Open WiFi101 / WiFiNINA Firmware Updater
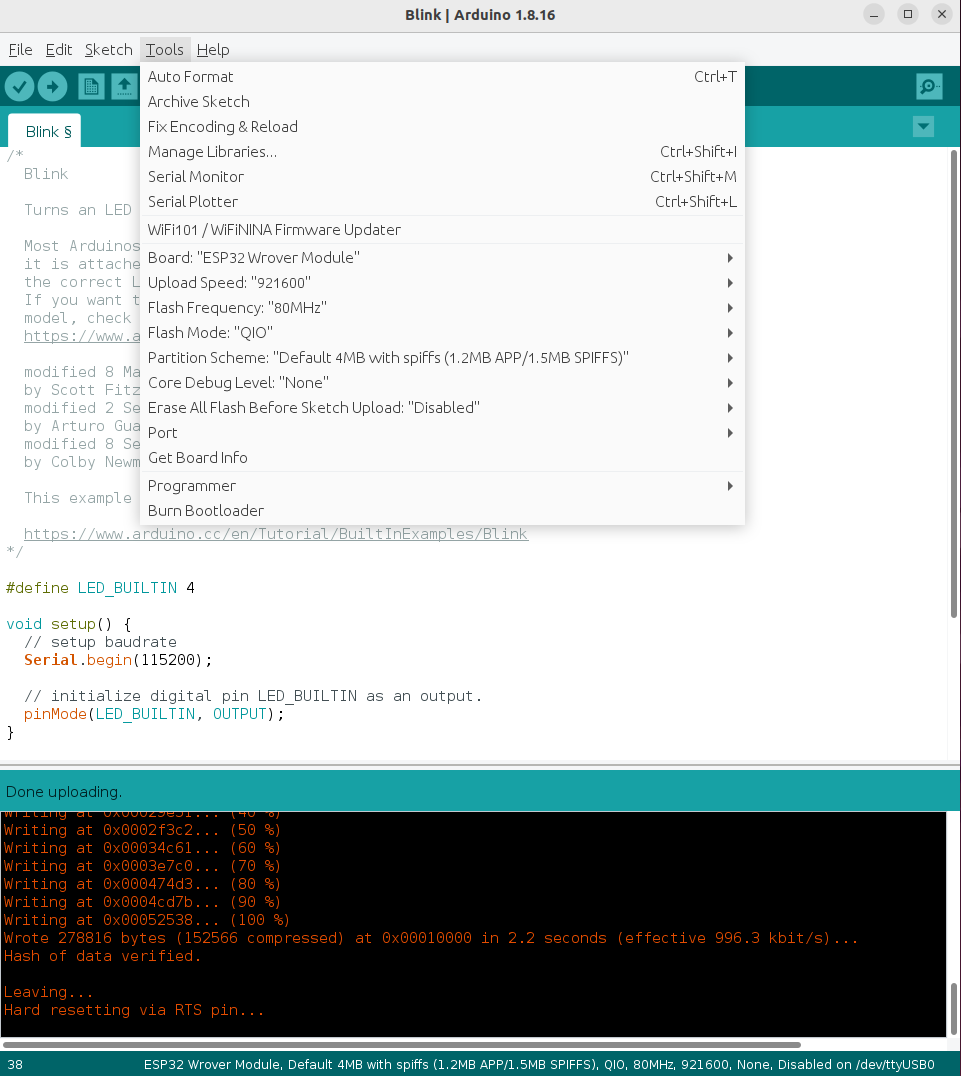The height and width of the screenshot is (1076, 961). coord(442,230)
